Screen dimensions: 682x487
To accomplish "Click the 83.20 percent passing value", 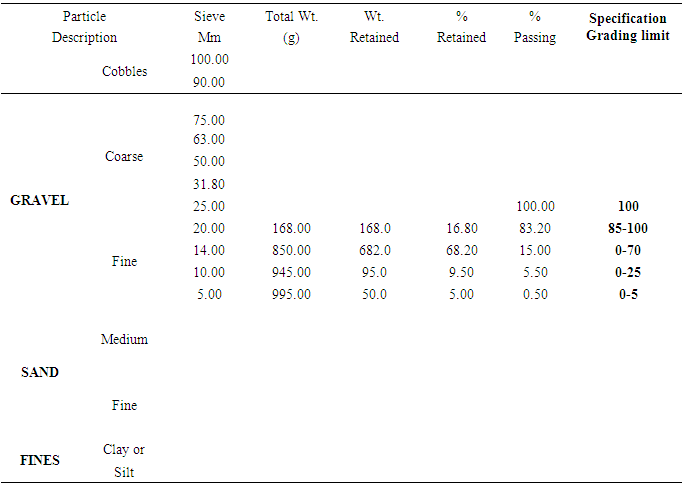I will 535,229.
